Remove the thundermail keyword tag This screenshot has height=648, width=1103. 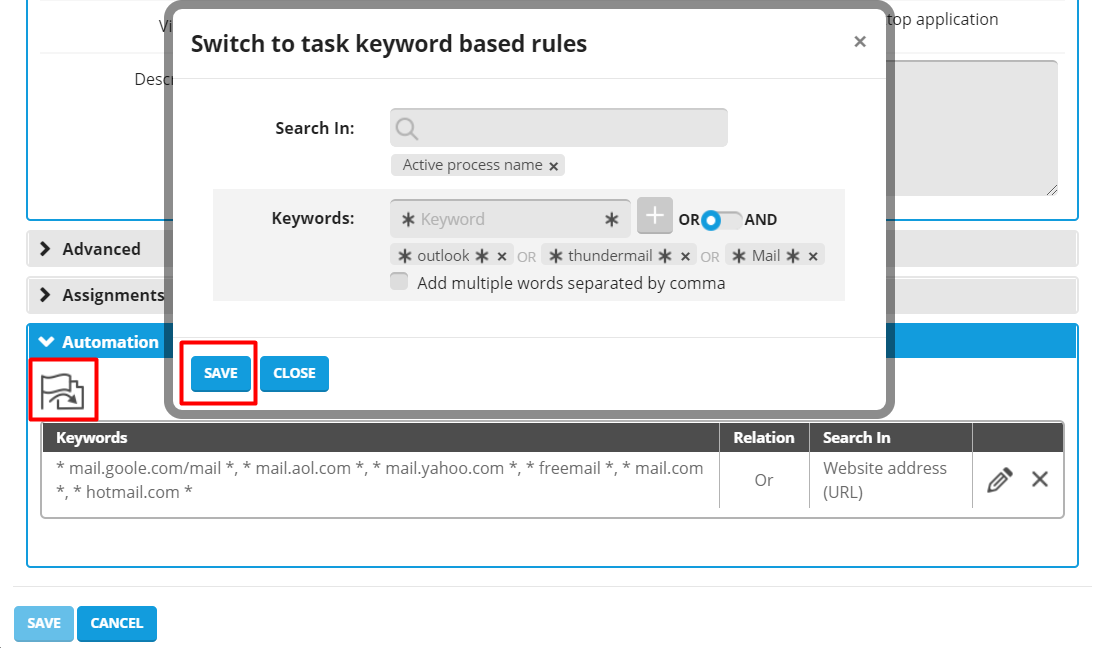coord(685,256)
